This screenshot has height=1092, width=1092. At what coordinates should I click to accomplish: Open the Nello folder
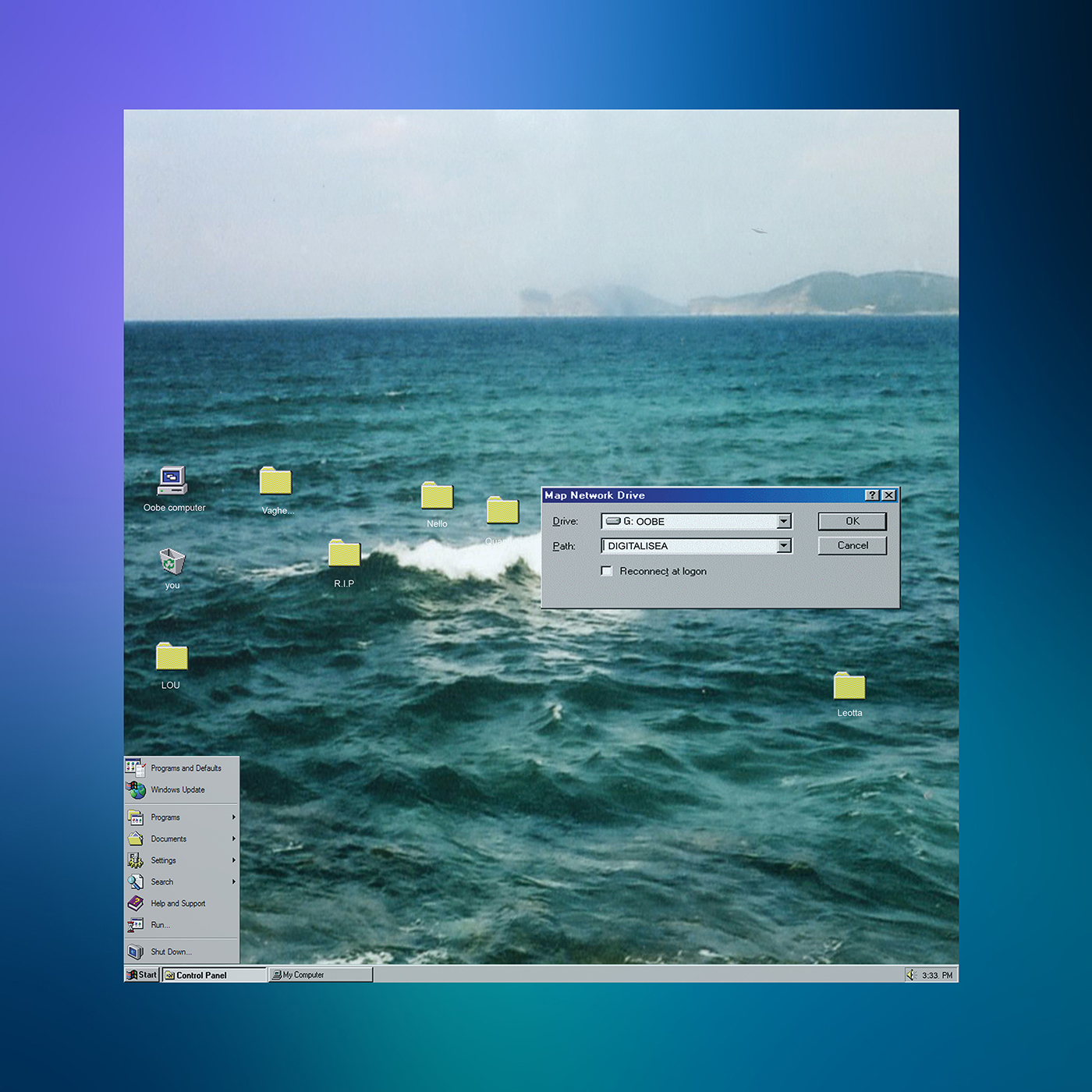(x=437, y=496)
